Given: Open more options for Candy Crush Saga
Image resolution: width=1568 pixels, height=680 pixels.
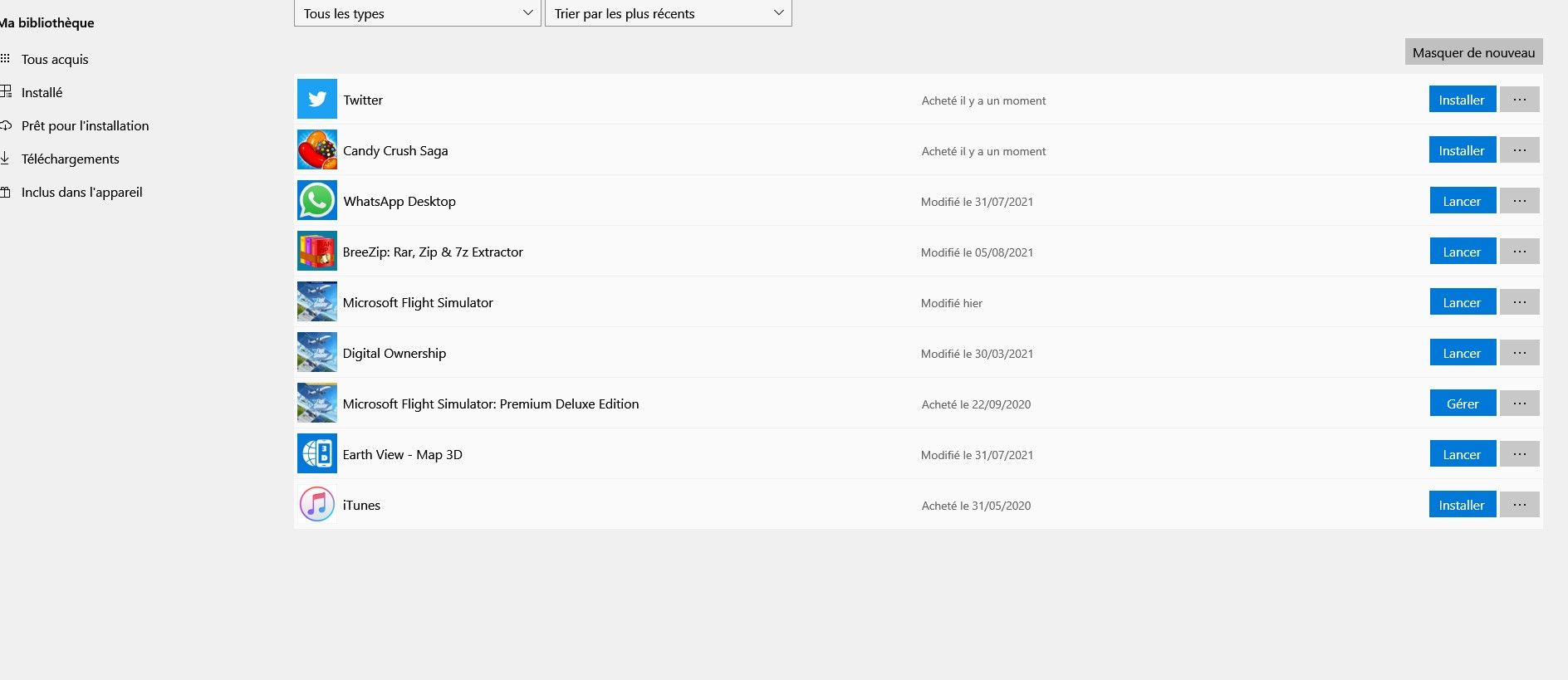Looking at the screenshot, I should coord(1520,150).
